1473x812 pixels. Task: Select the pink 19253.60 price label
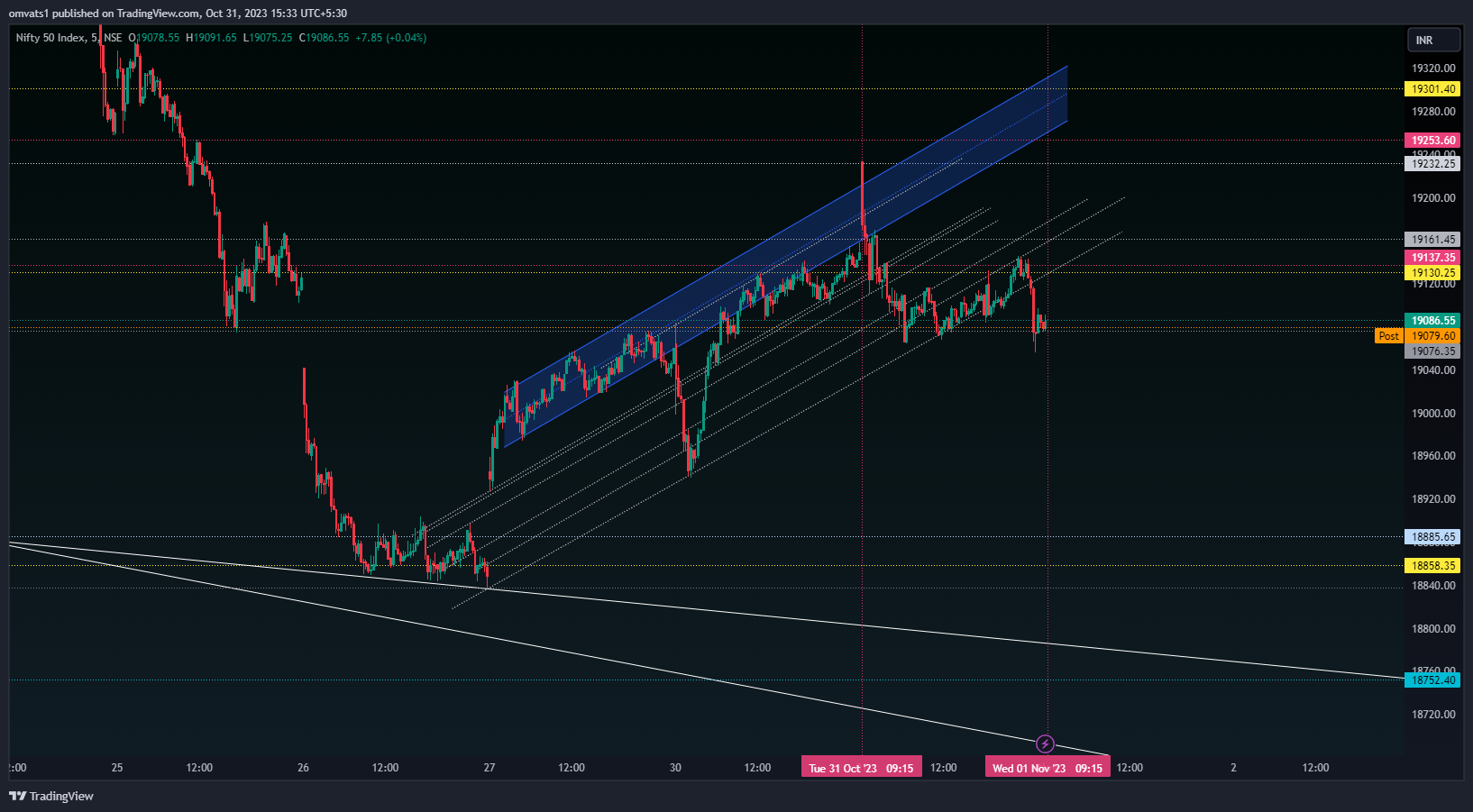pyautogui.click(x=1432, y=141)
